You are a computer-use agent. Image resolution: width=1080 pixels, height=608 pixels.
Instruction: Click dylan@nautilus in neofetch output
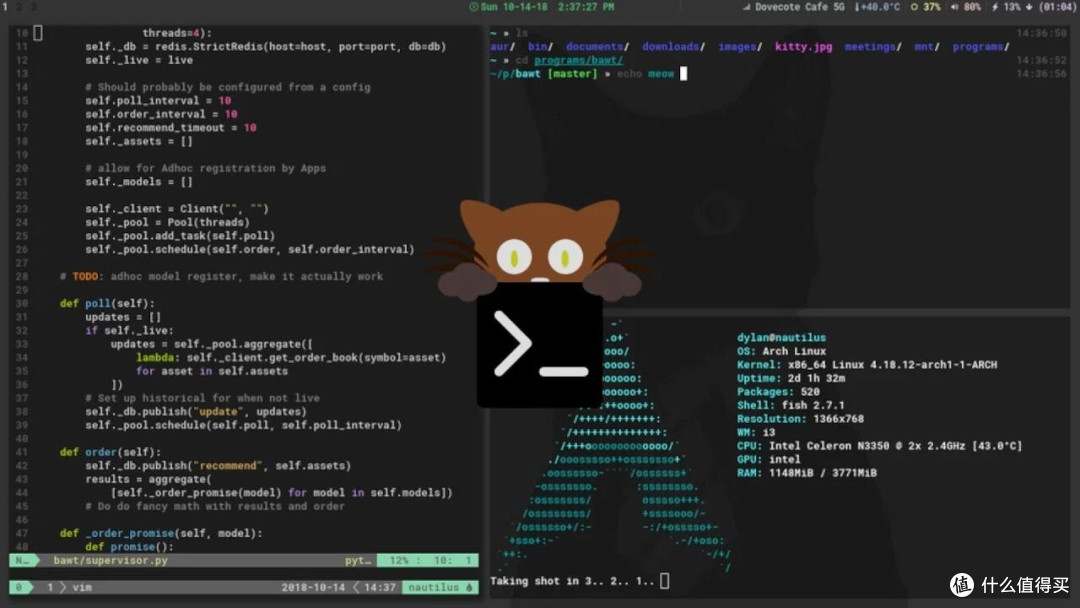click(781, 337)
